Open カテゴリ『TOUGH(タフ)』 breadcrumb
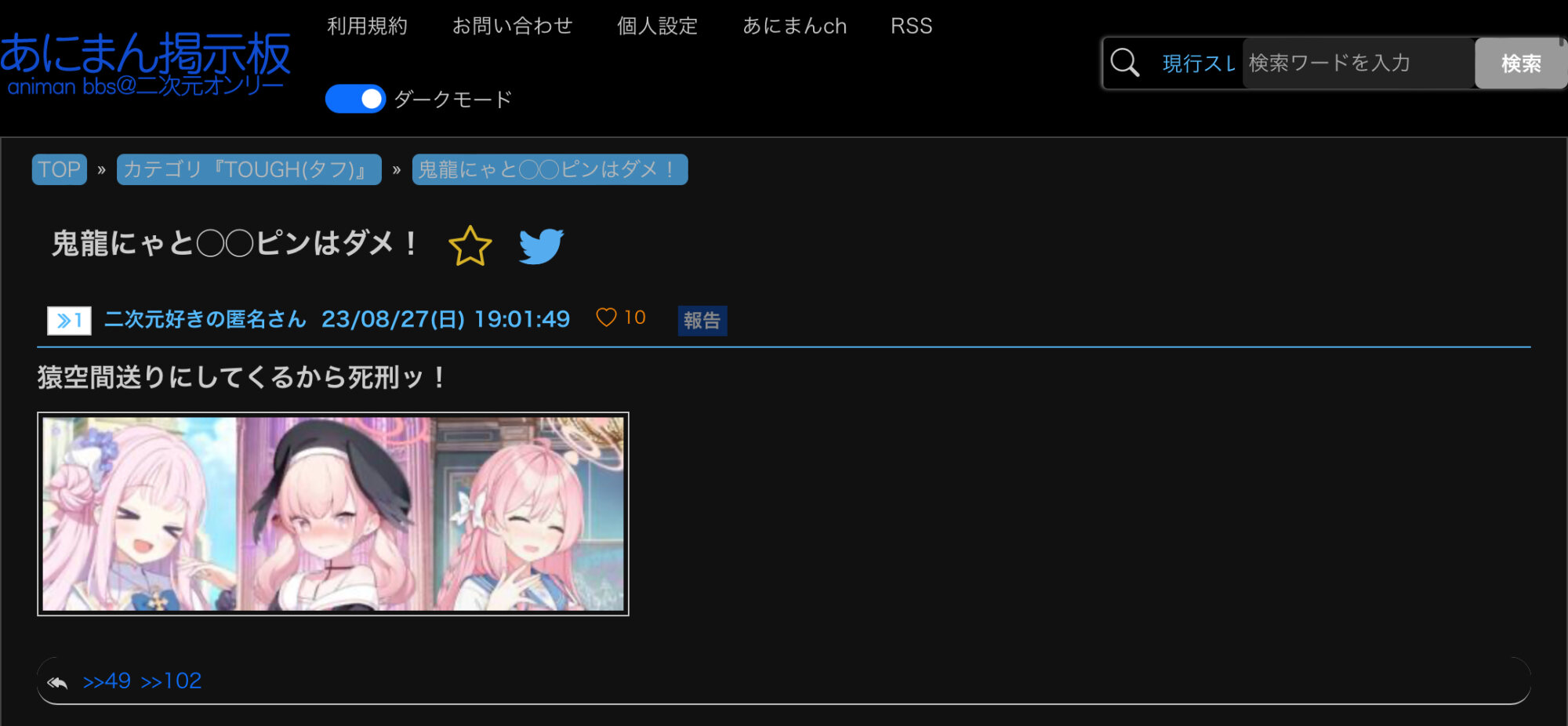The width and height of the screenshot is (1568, 726). (249, 169)
